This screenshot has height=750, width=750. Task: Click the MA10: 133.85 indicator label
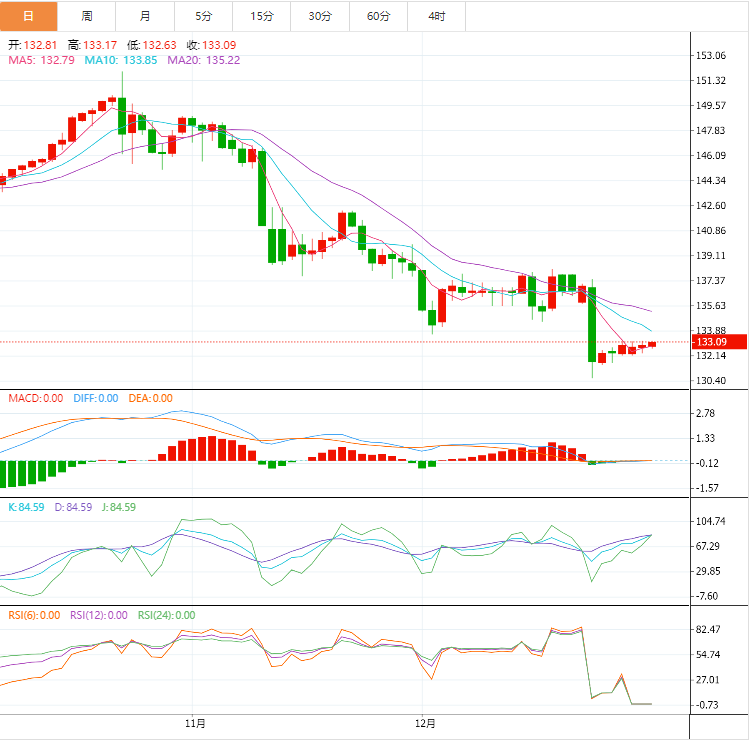point(121,60)
